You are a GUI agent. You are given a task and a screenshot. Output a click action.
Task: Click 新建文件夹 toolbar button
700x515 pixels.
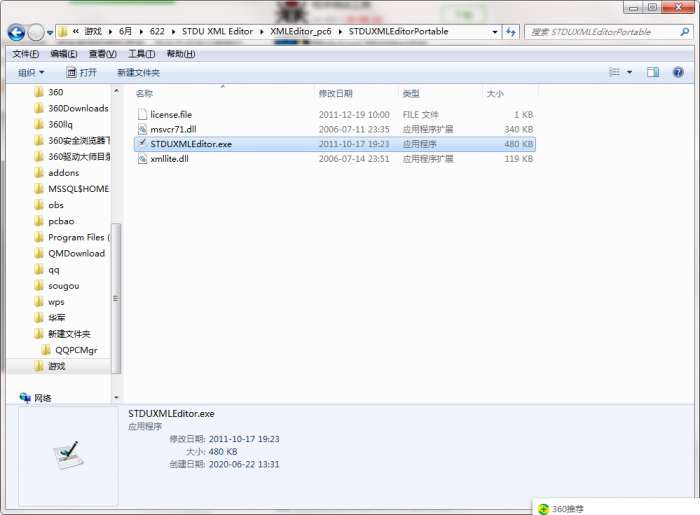coord(138,72)
